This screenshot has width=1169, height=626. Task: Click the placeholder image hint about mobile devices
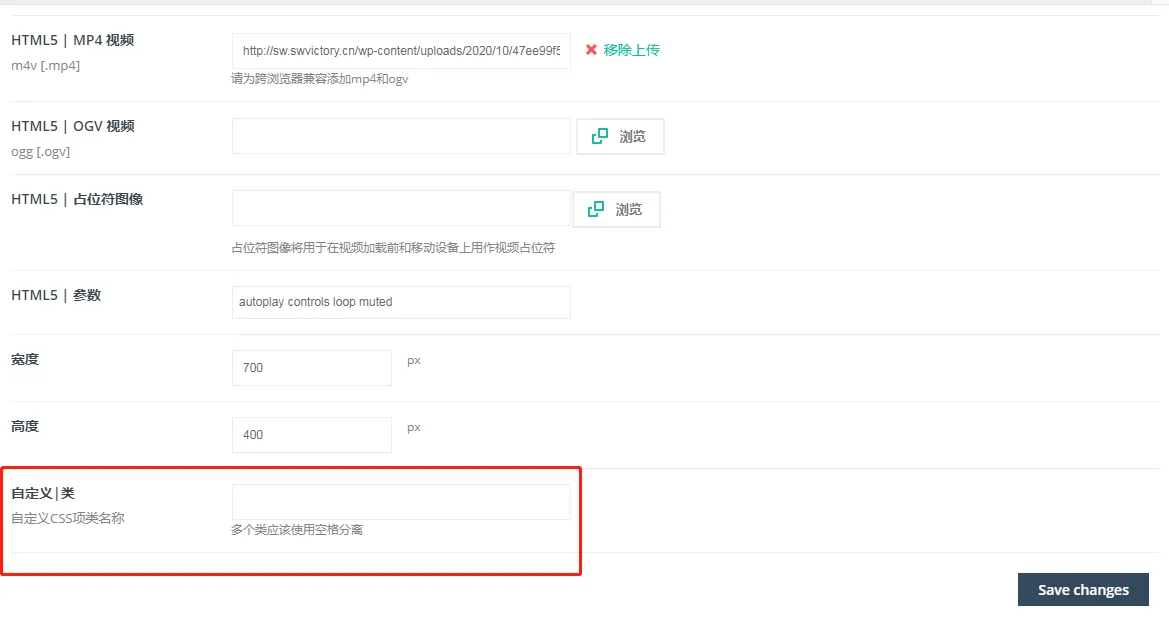pyautogui.click(x=393, y=247)
